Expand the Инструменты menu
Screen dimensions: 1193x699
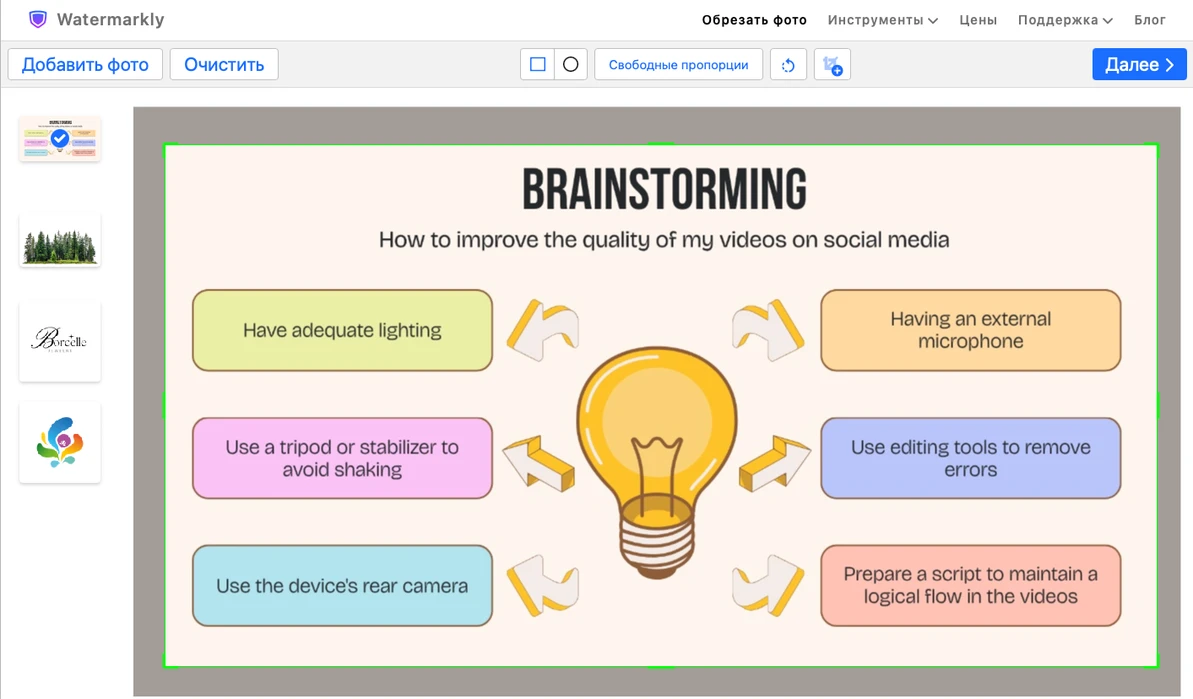pyautogui.click(x=883, y=20)
